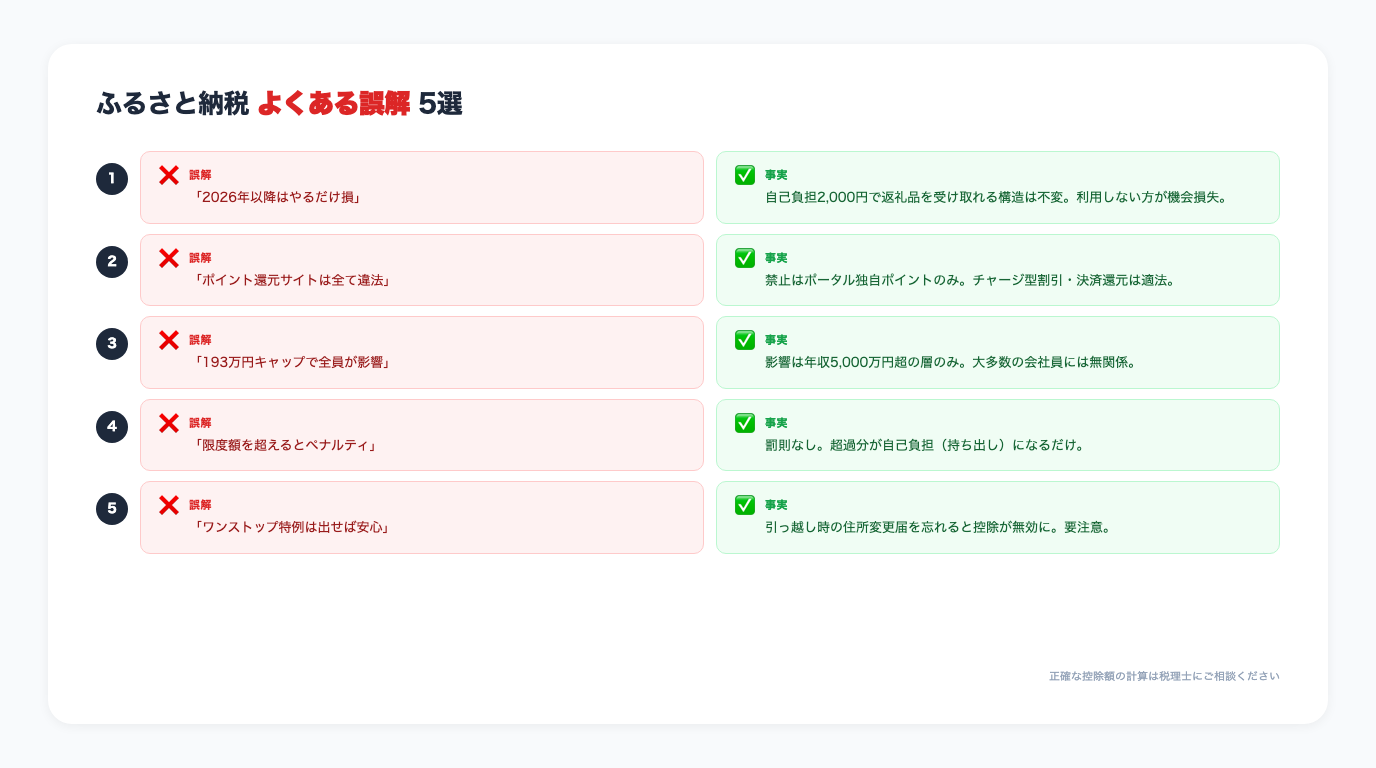Select the green checkmark for 罰則なし fact

[745, 423]
